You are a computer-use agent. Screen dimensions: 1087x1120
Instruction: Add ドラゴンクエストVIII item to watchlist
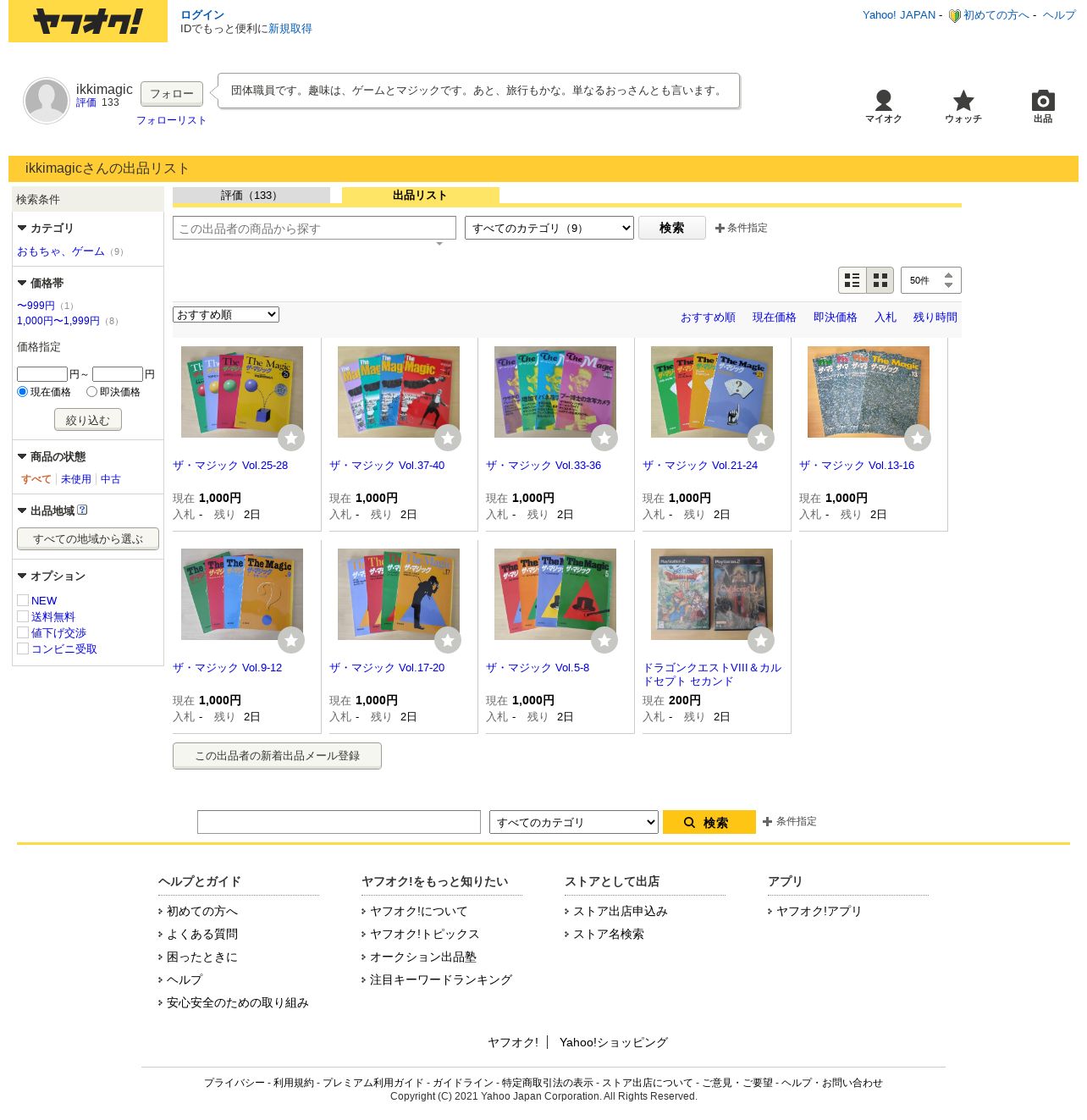[x=761, y=640]
